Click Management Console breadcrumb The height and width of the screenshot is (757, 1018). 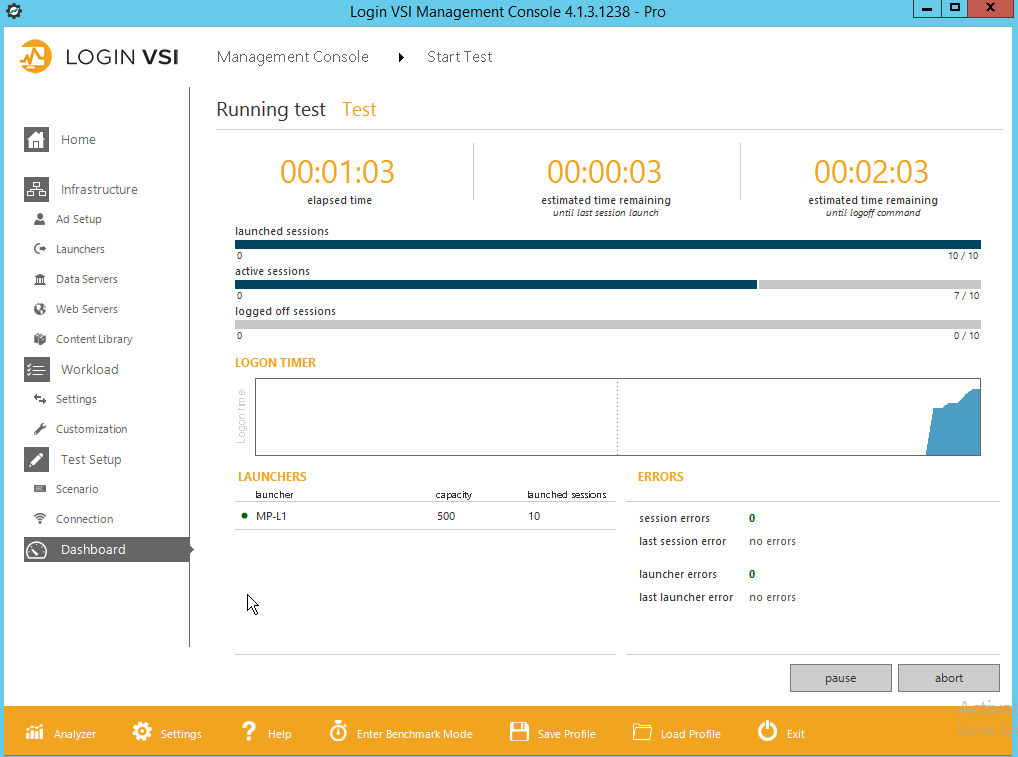pos(292,57)
